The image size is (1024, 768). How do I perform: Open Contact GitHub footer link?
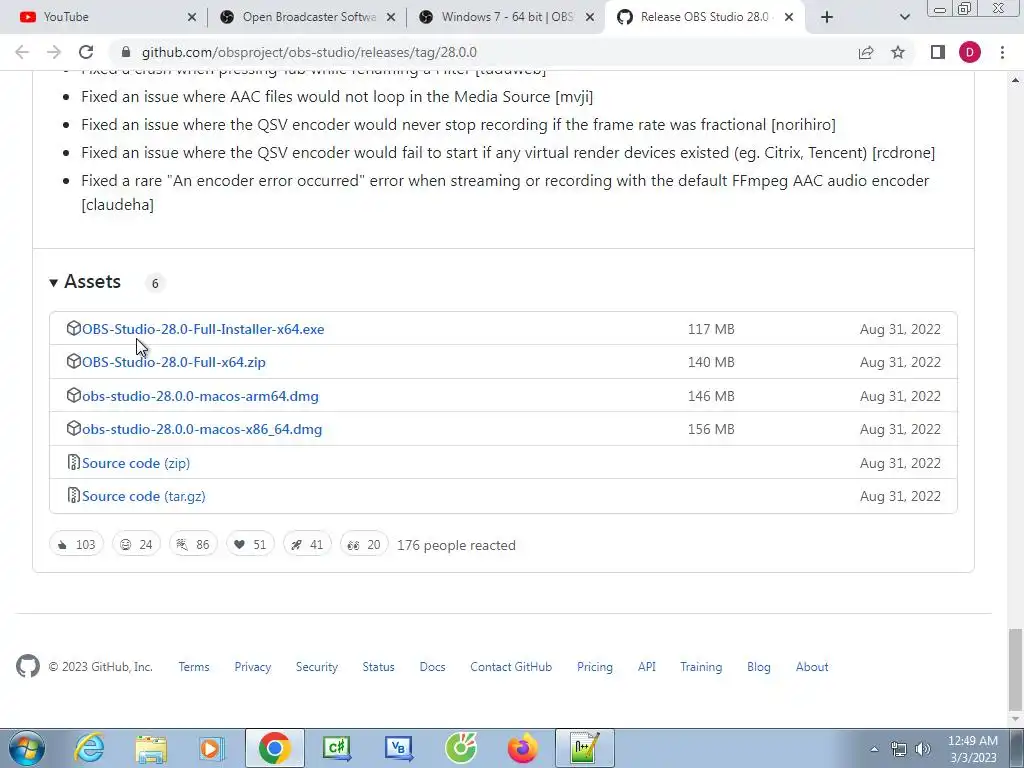(x=511, y=667)
